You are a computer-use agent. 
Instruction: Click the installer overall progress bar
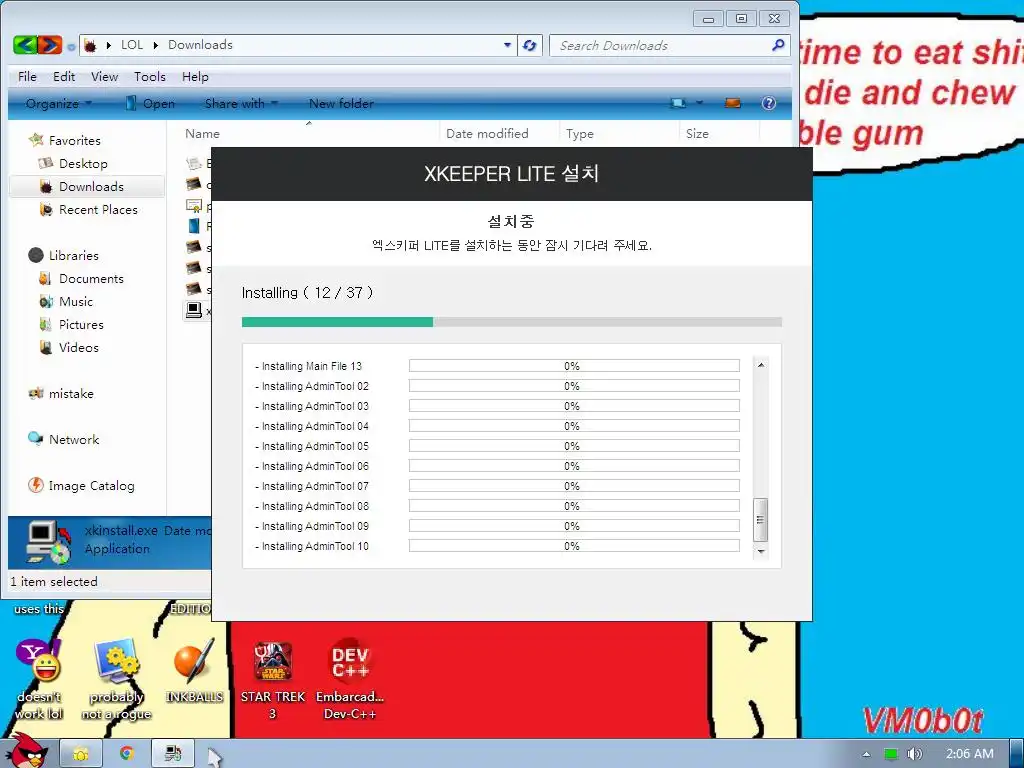tap(511, 322)
